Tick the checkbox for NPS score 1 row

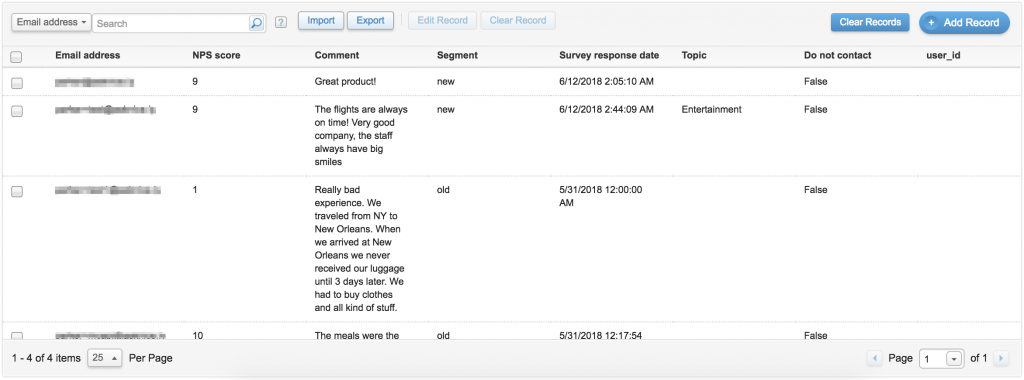point(17,191)
